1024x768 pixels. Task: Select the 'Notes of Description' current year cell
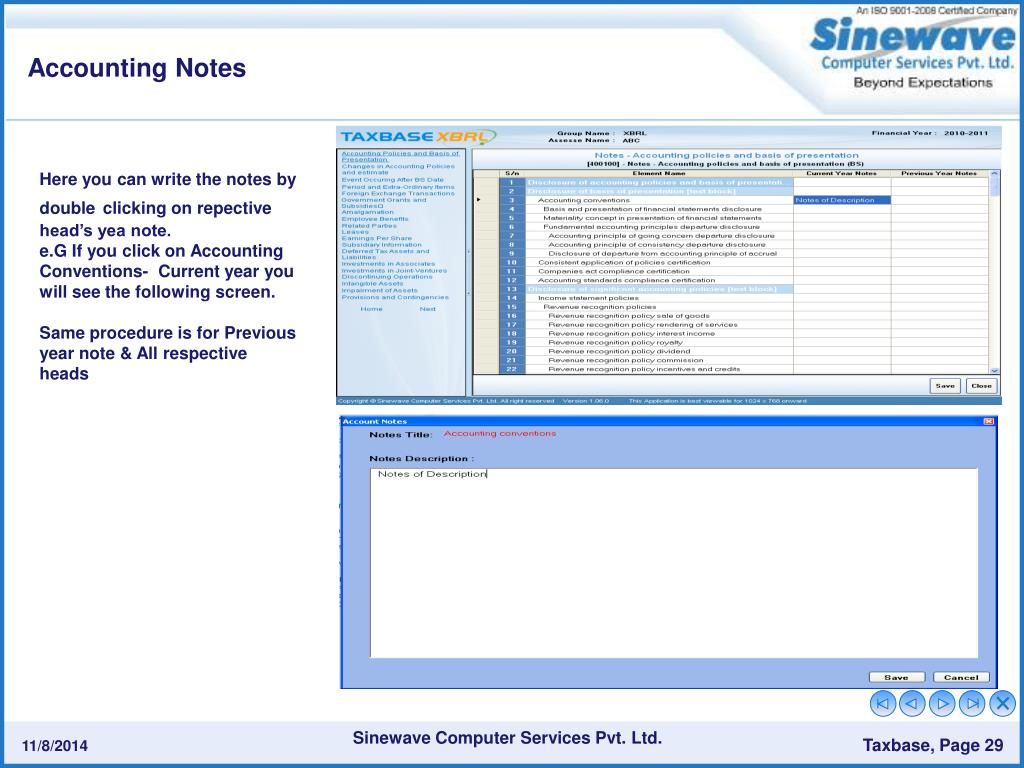(842, 200)
